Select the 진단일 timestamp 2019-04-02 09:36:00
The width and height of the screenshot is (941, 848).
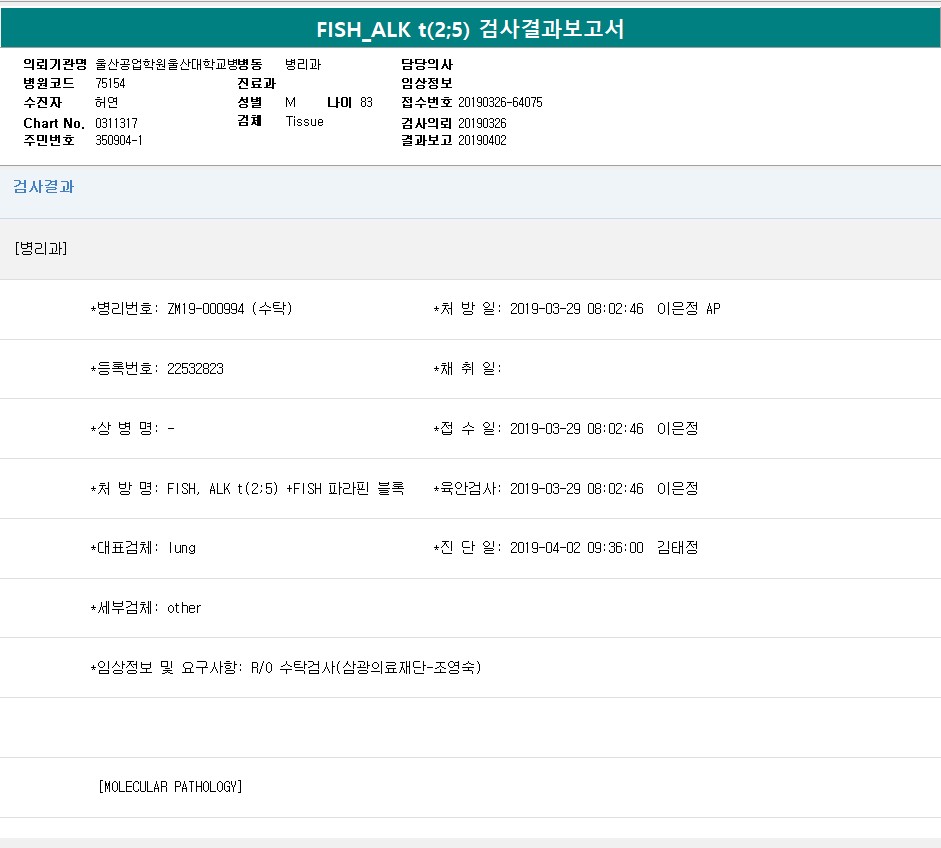pyautogui.click(x=576, y=548)
